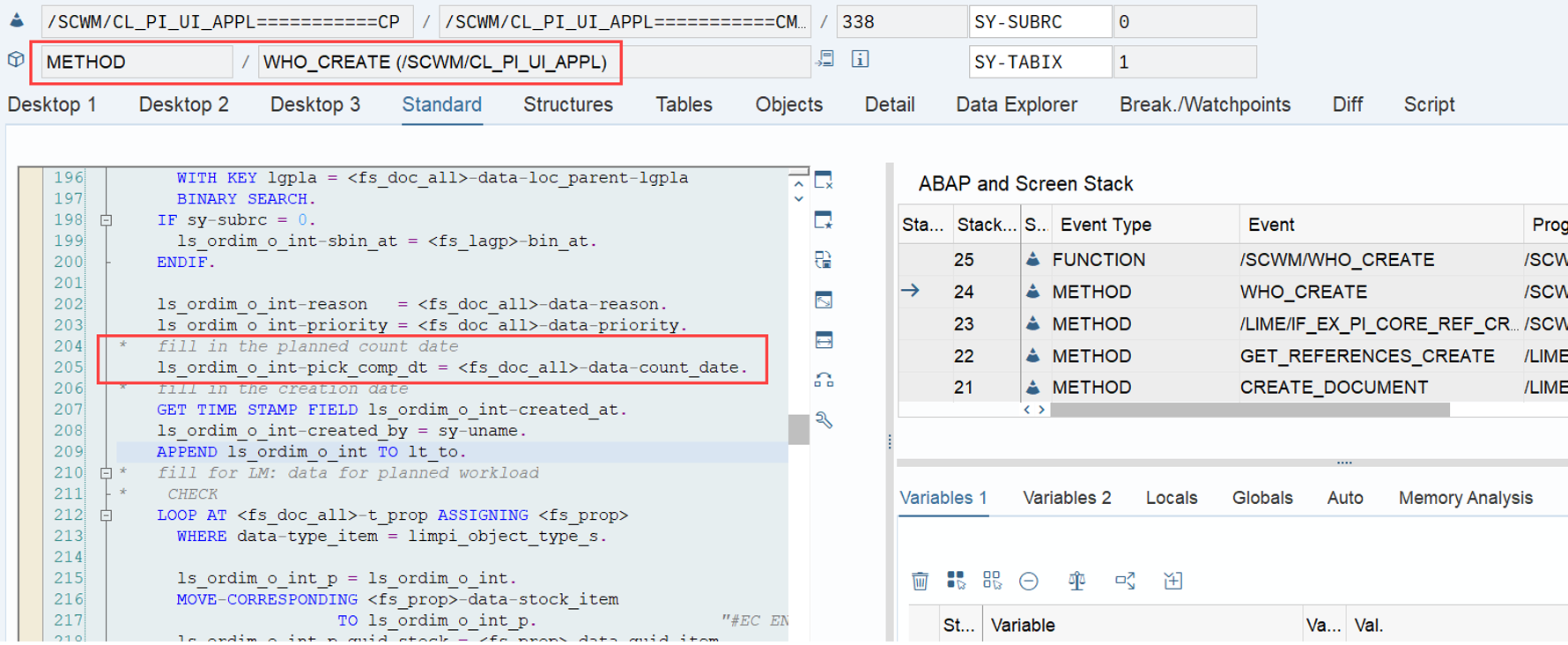The image size is (1568, 645).
Task: Click the vertical scrollbar thumb of the code editor
Action: [798, 429]
